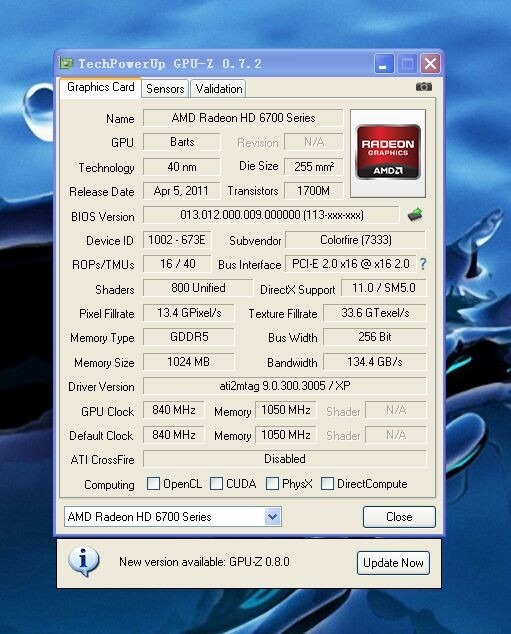Click the ROPs/TMUs value 16 / 40
511x634 pixels.
(177, 264)
